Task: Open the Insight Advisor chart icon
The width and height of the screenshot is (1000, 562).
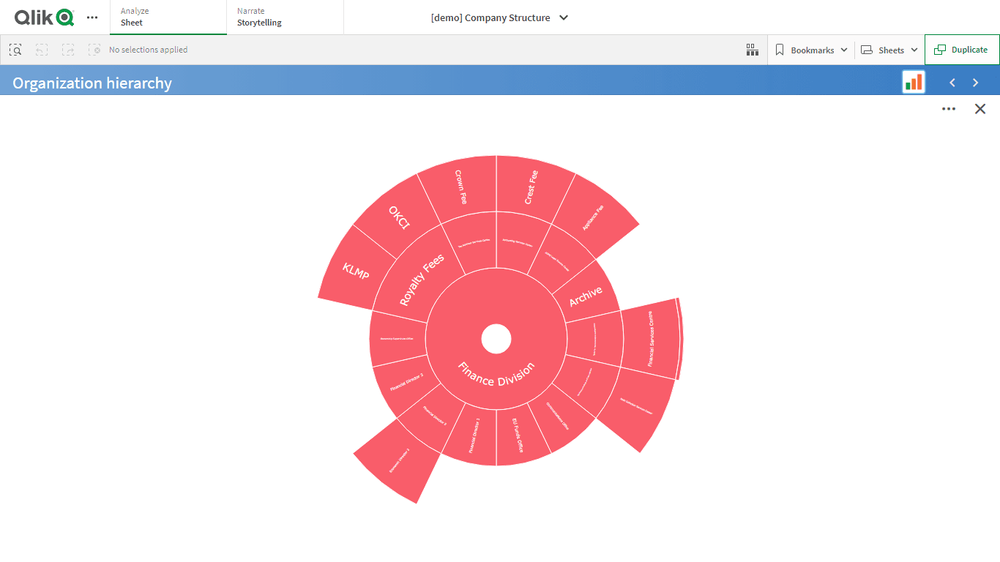Action: pyautogui.click(x=913, y=82)
